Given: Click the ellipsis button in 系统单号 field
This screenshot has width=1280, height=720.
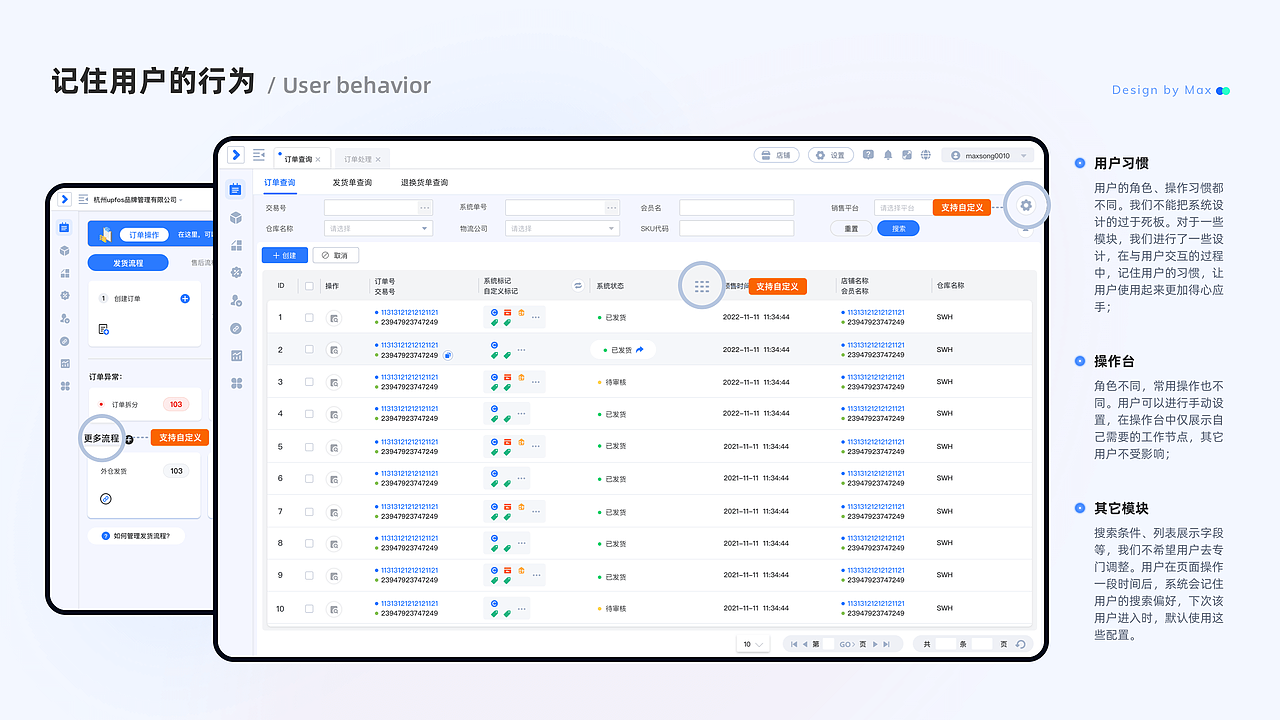Looking at the screenshot, I should [612, 208].
